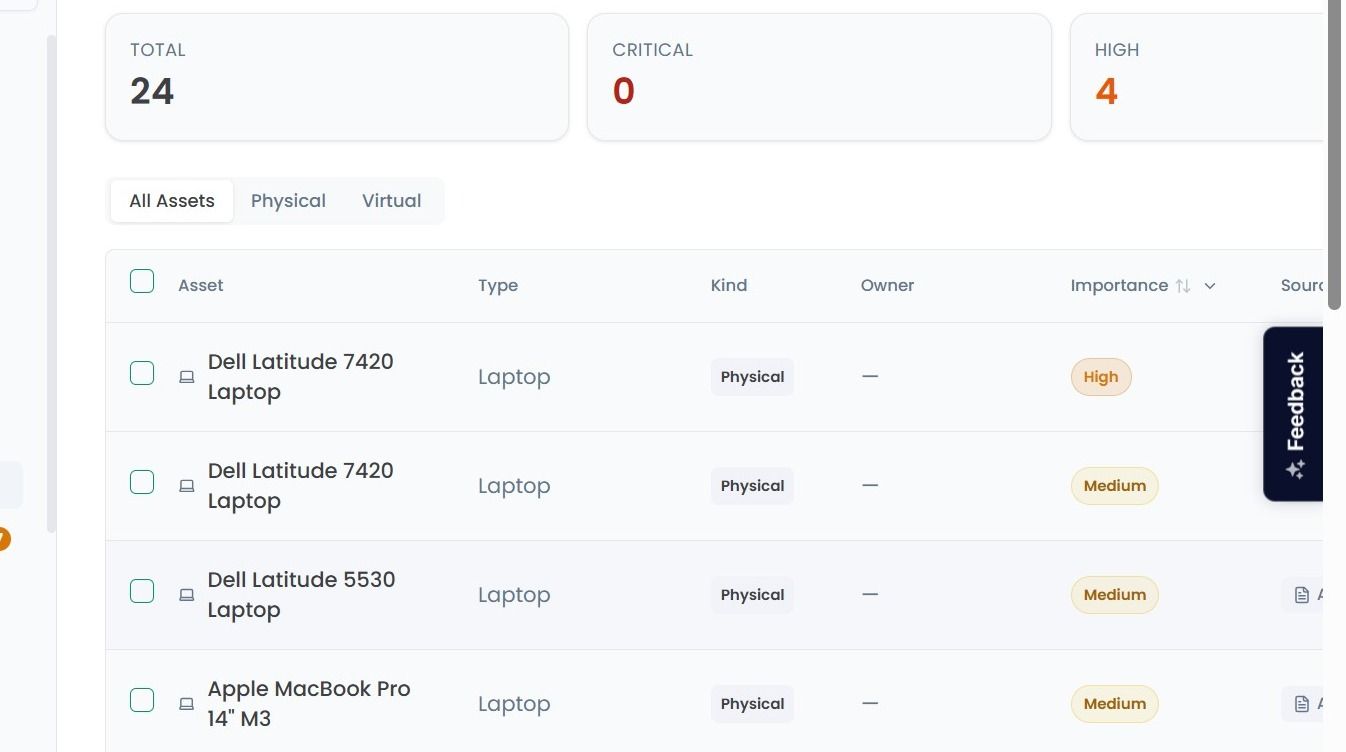Image resolution: width=1346 pixels, height=752 pixels.
Task: Click sparkle icon on Feedback tab
Action: [1296, 469]
